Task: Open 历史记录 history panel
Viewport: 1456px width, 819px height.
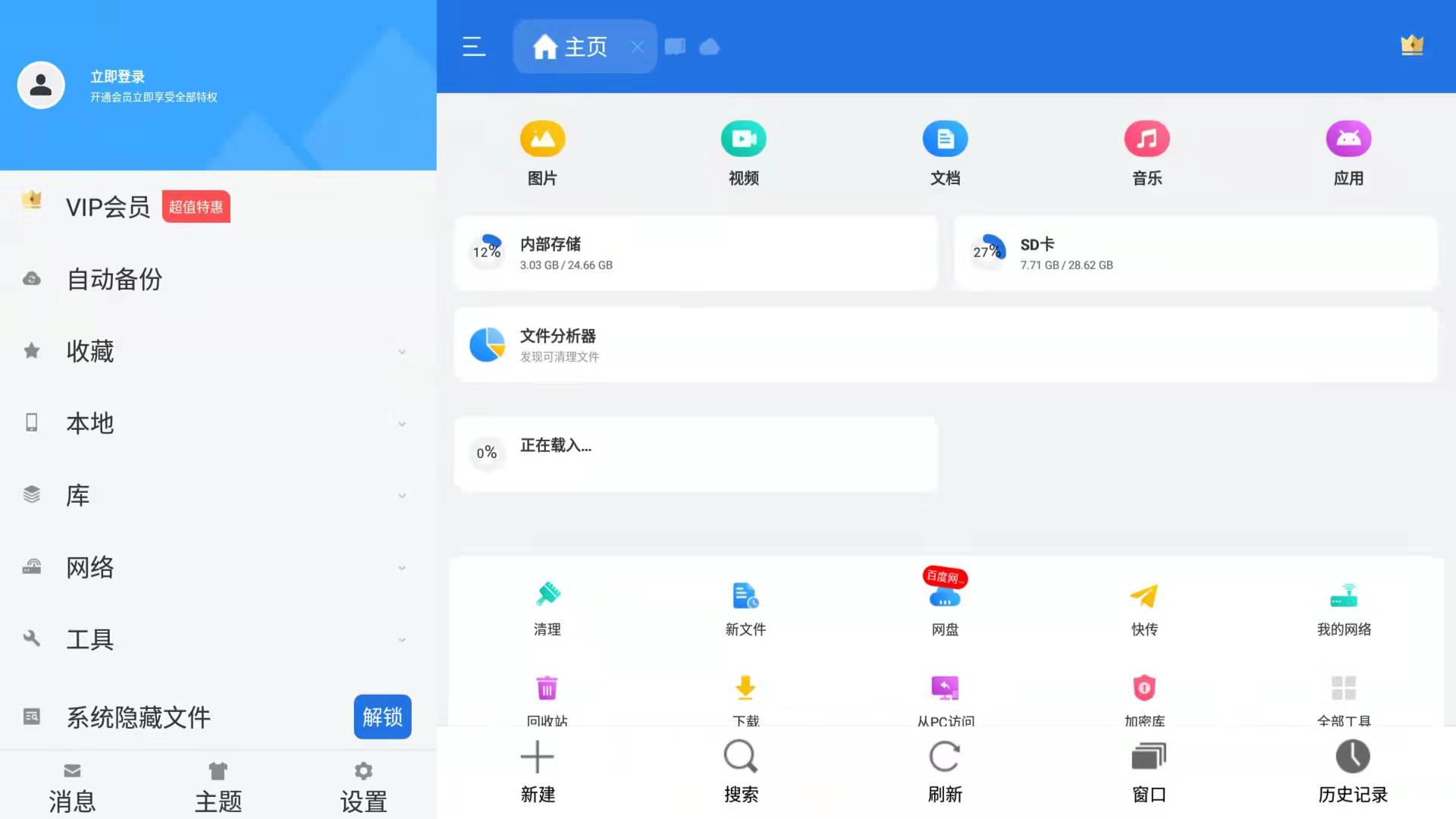Action: [1352, 770]
